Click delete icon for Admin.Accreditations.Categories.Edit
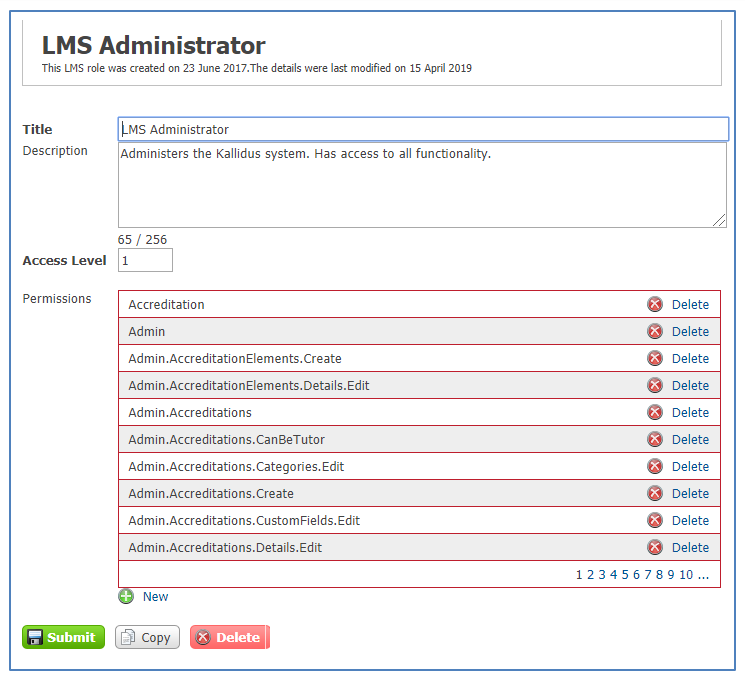Viewport: 745px width, 682px height. tap(655, 467)
